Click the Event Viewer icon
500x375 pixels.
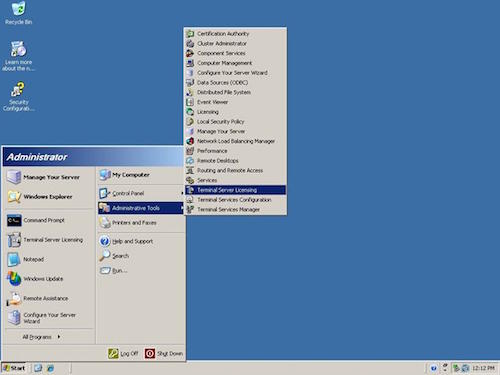(x=190, y=102)
